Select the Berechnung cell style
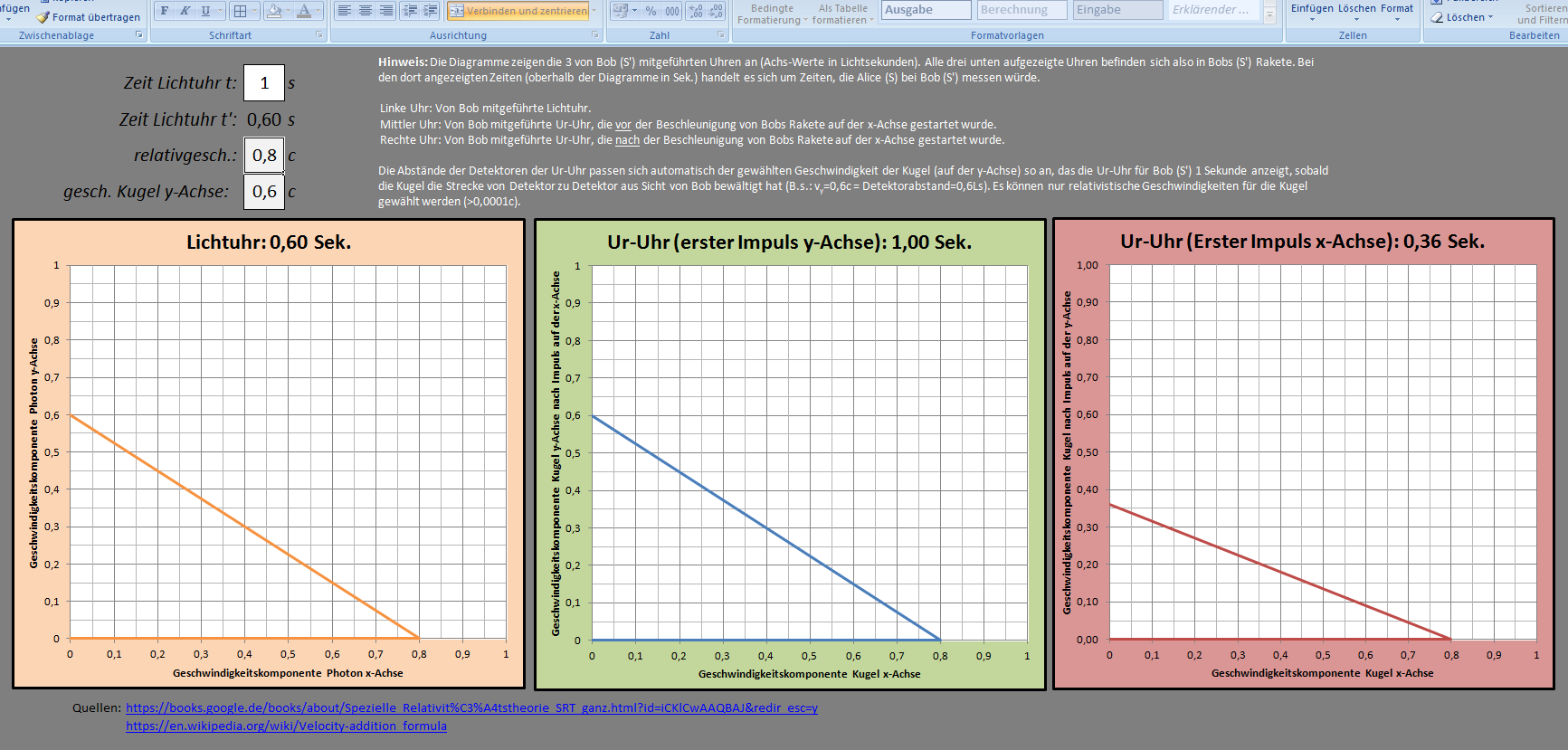 (1022, 10)
